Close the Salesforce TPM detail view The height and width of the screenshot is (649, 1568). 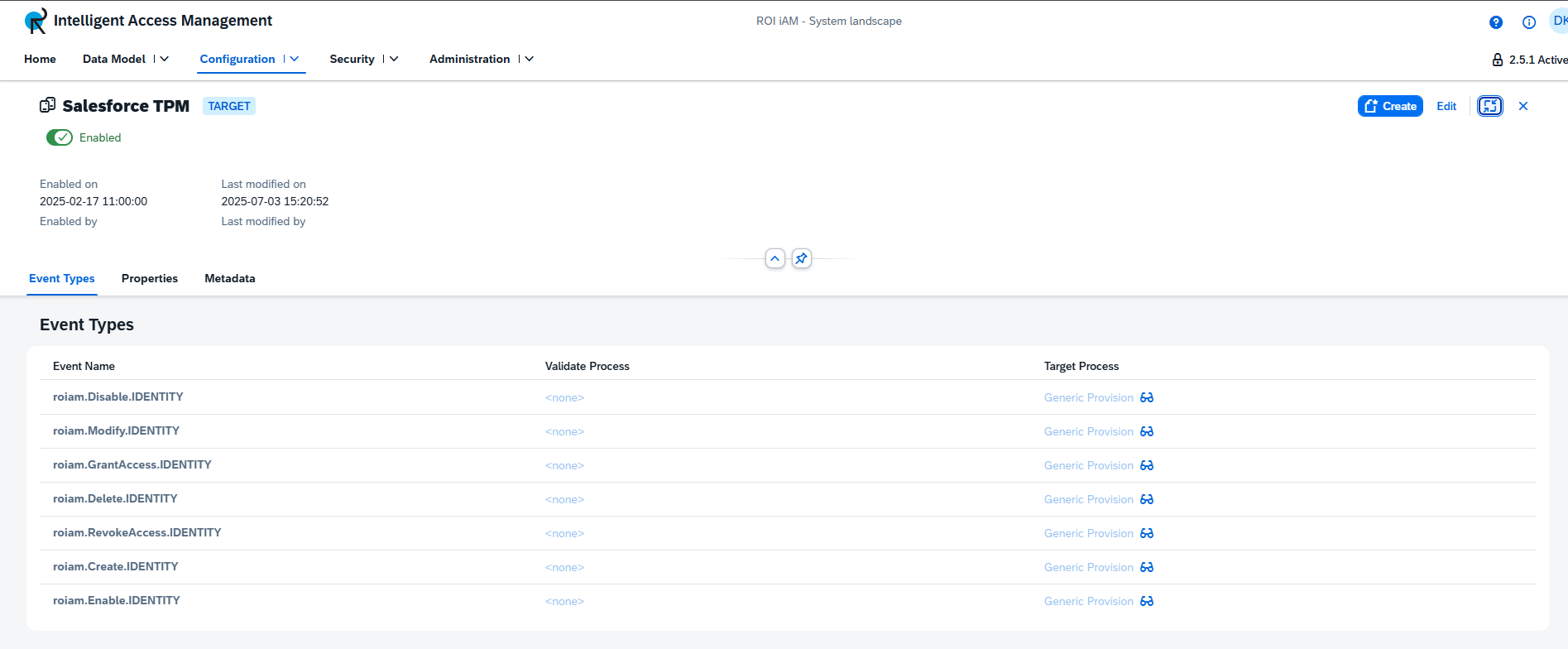click(x=1523, y=106)
